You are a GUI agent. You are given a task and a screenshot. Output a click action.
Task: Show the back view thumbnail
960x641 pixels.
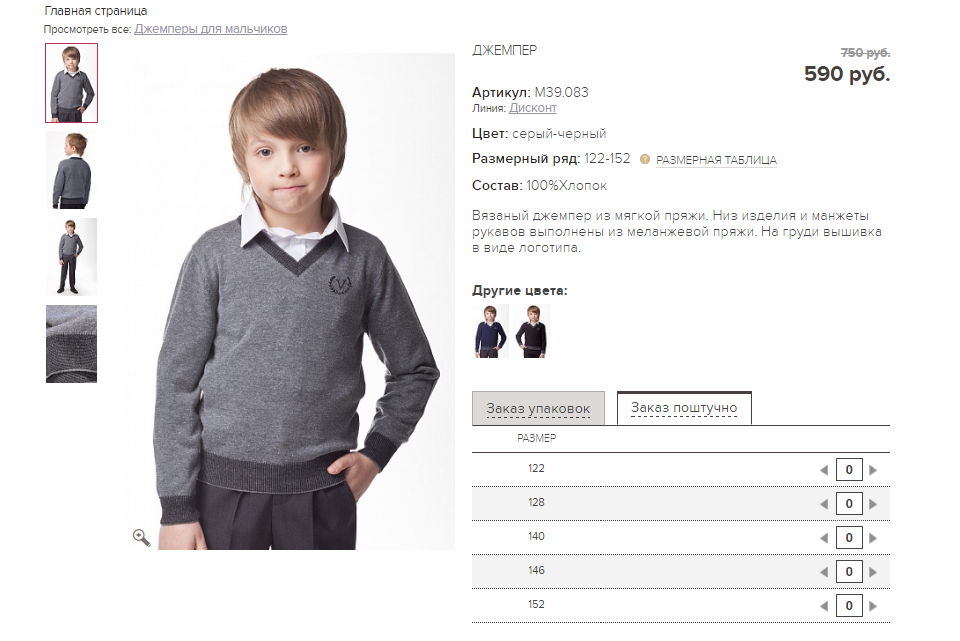click(x=72, y=170)
